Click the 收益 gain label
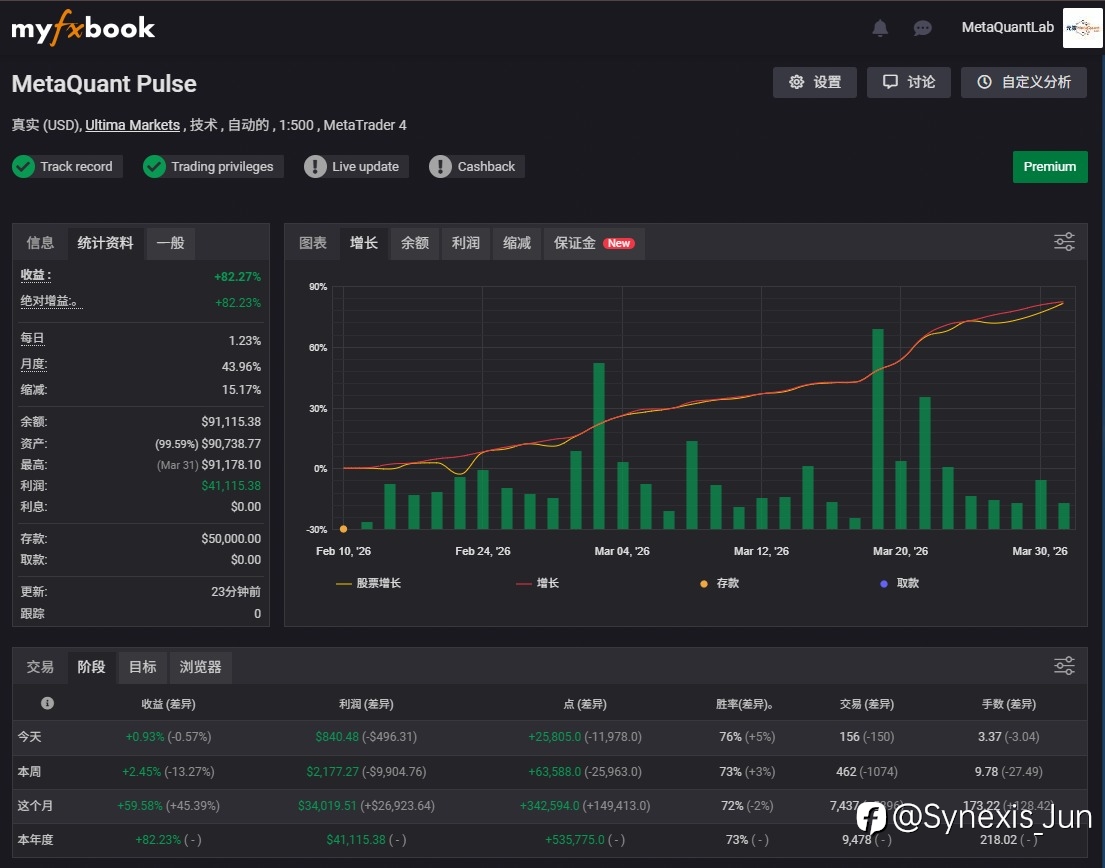This screenshot has width=1105, height=868. 35,275
